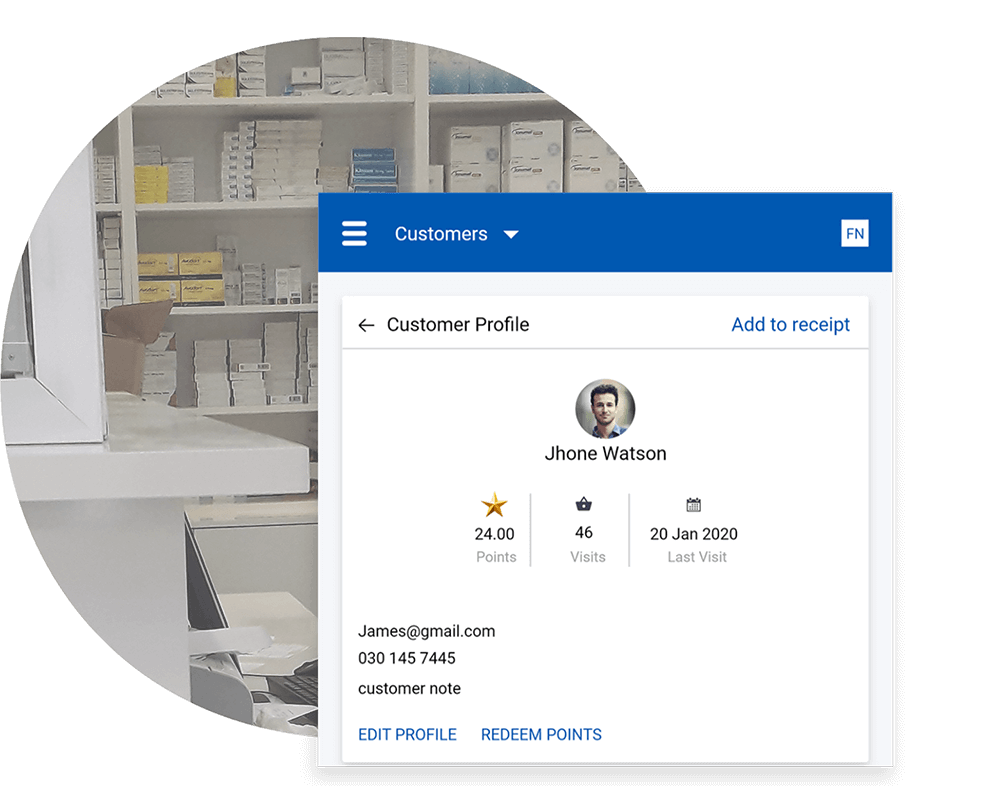This screenshot has width=1000, height=800.
Task: Click the Visits label
Action: pyautogui.click(x=588, y=557)
